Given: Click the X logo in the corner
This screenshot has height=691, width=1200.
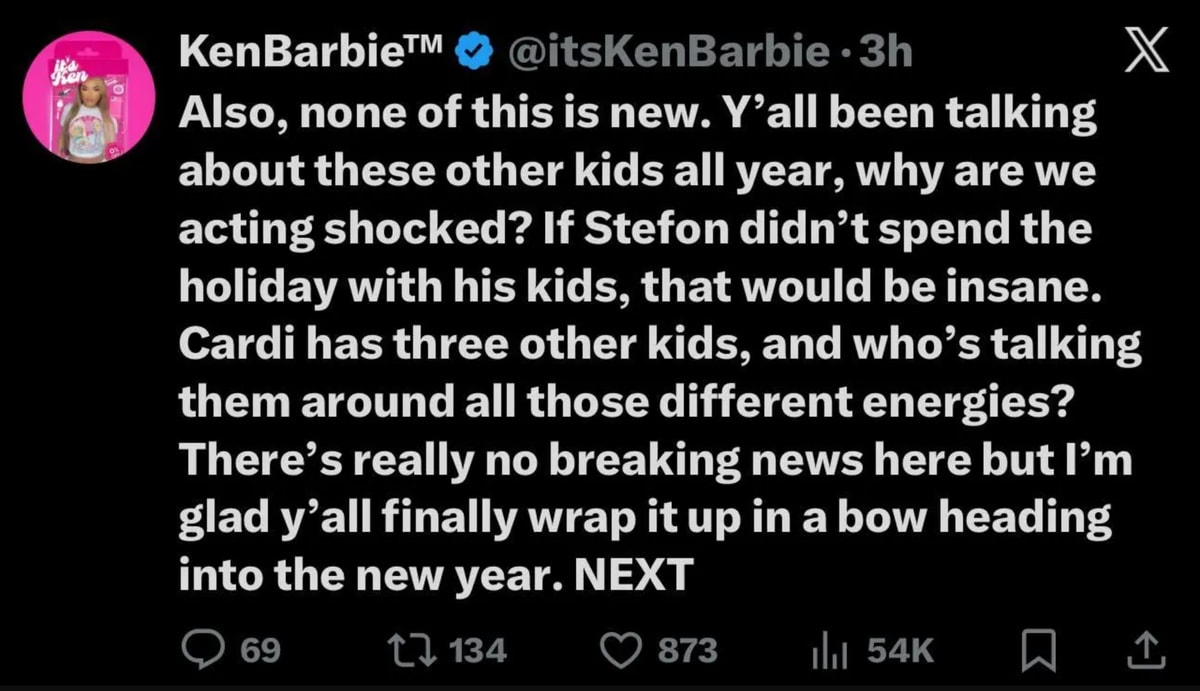Looking at the screenshot, I should (1148, 52).
